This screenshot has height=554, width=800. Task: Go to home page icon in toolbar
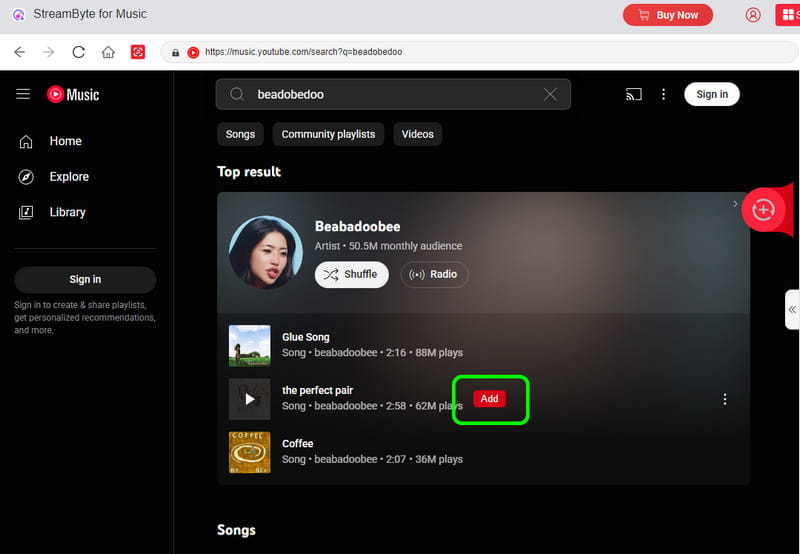click(x=108, y=52)
